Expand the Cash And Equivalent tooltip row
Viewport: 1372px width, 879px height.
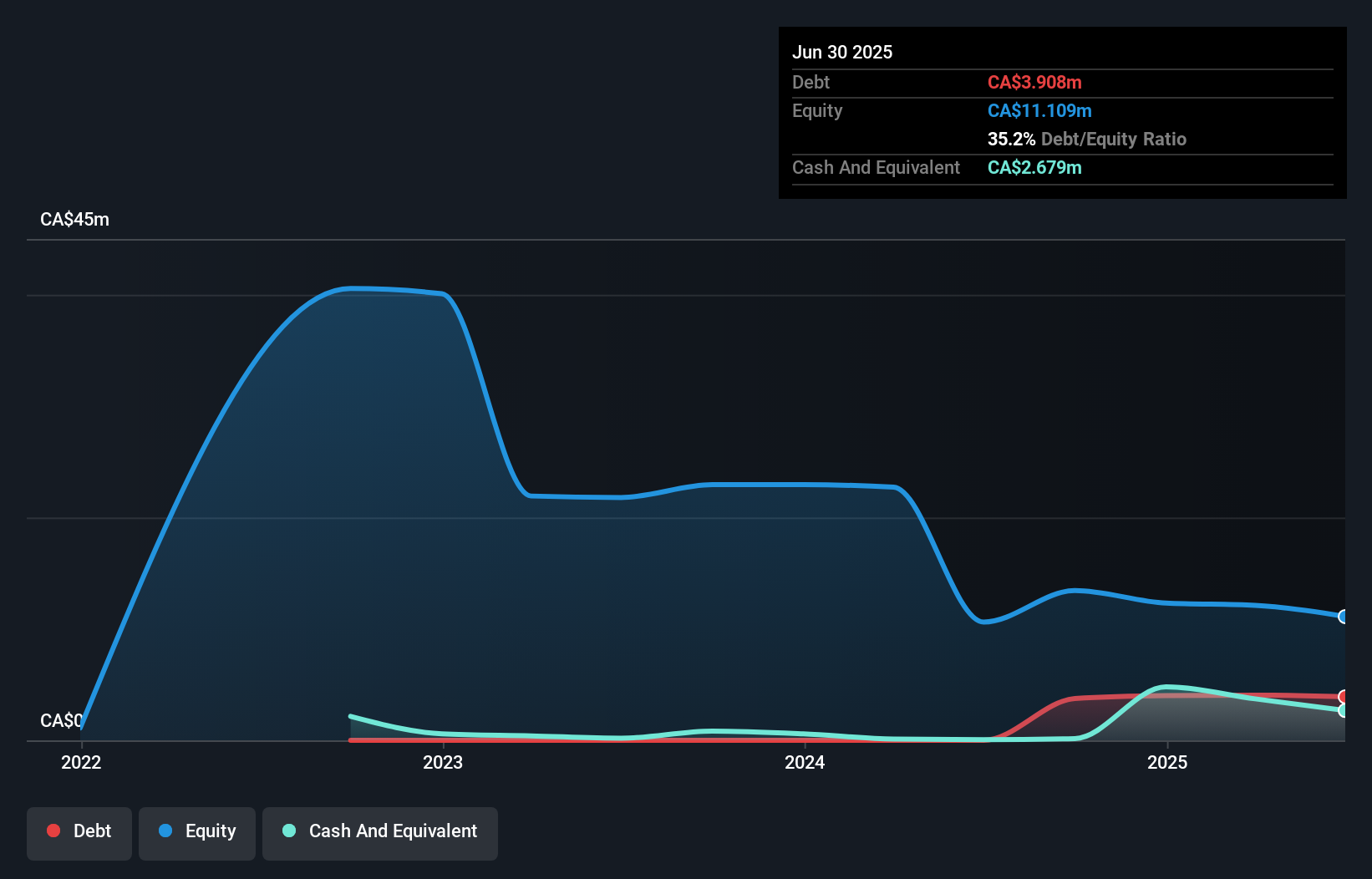[875, 167]
